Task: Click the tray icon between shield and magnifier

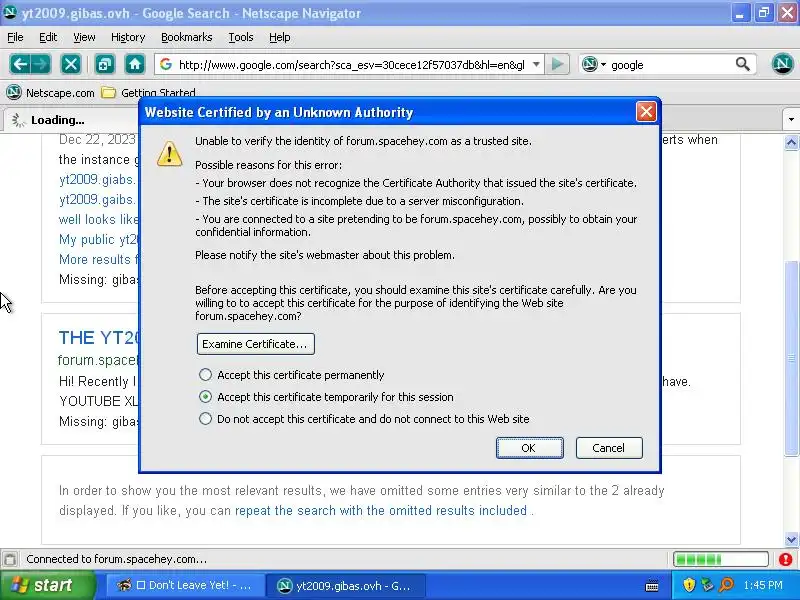Action: tap(707, 585)
